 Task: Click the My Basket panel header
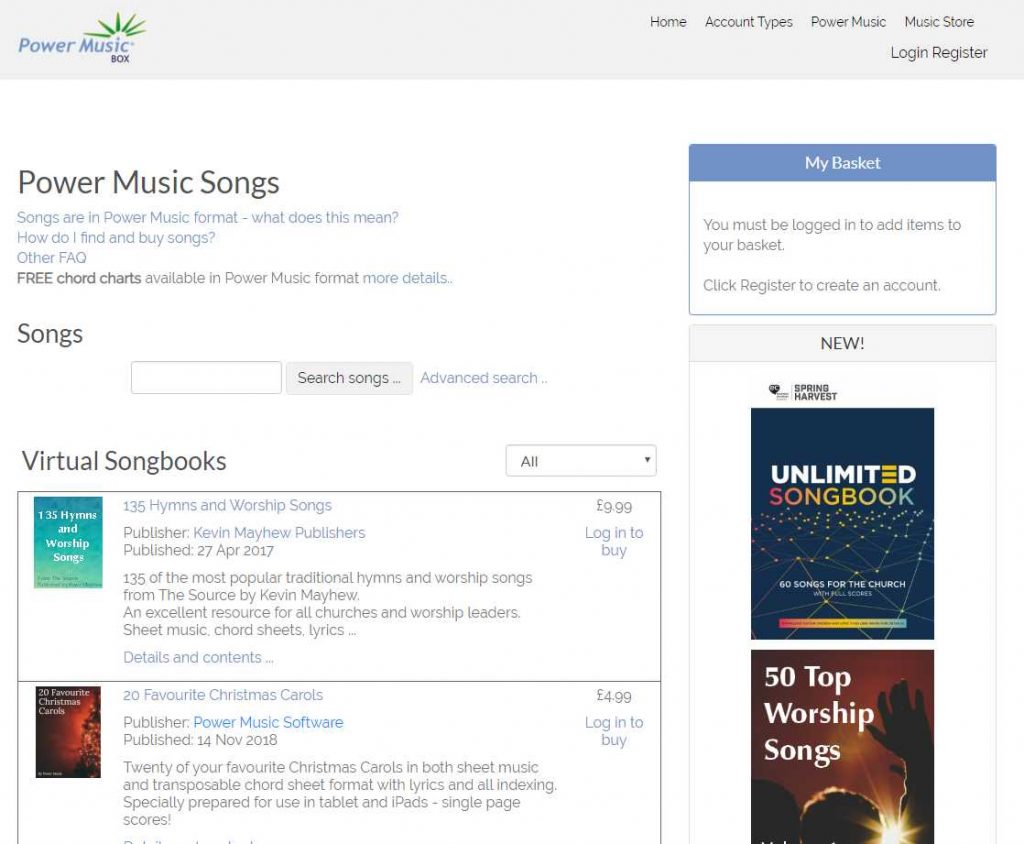click(x=842, y=163)
